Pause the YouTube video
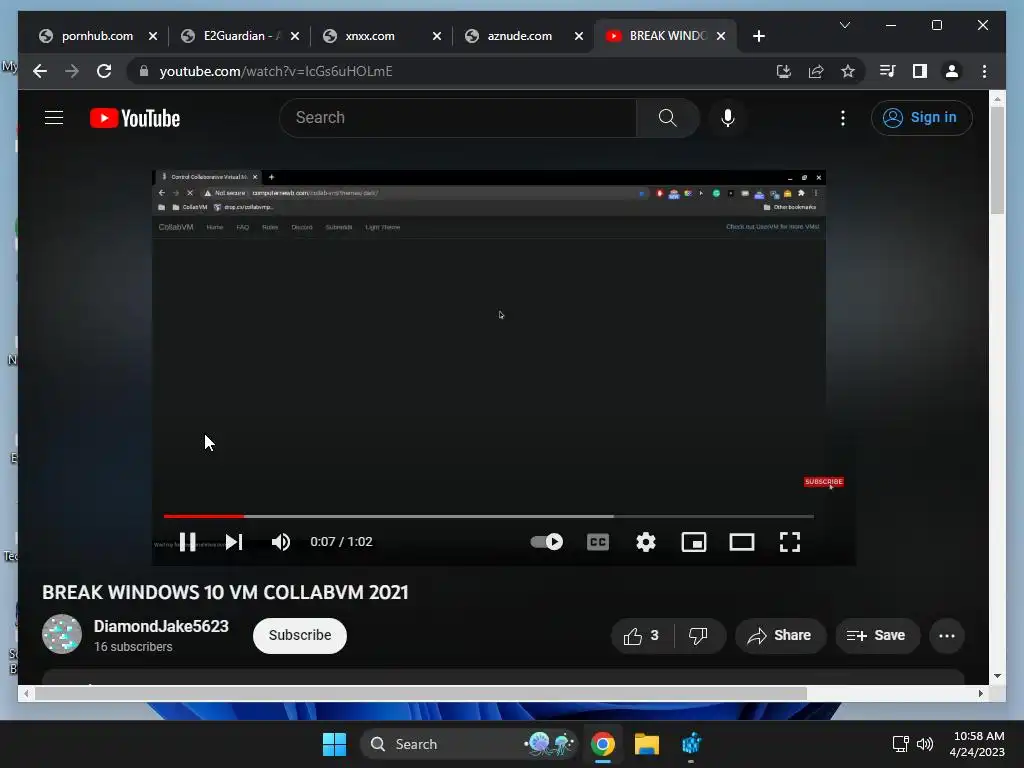Screen dimensions: 1024x768 click(x=187, y=542)
